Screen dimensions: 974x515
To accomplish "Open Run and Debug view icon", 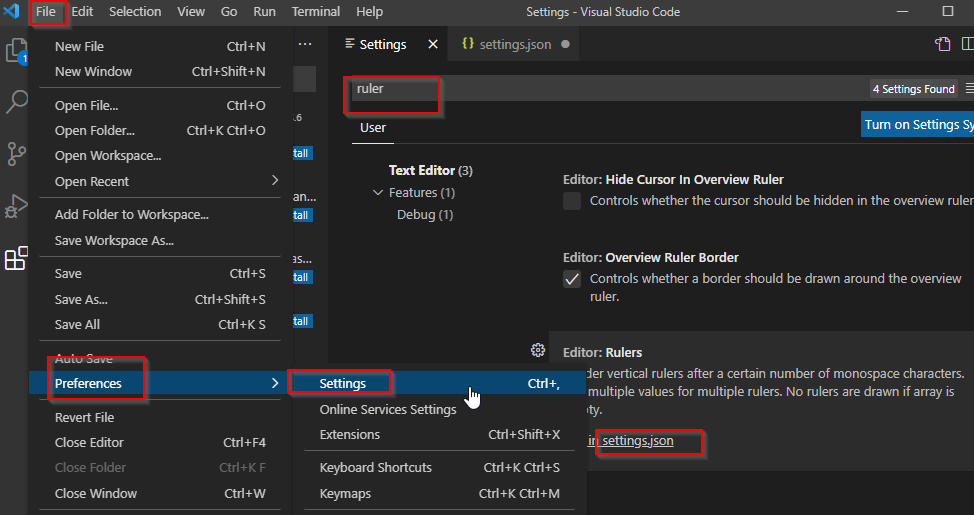I will click(x=16, y=206).
